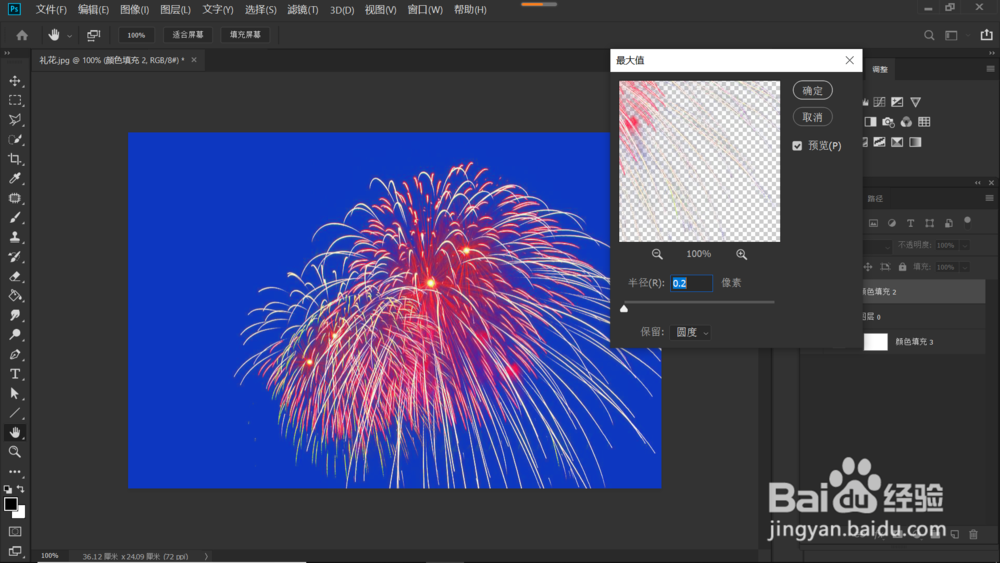
Task: Add a Color Lookup grid adjustment
Action: point(924,122)
